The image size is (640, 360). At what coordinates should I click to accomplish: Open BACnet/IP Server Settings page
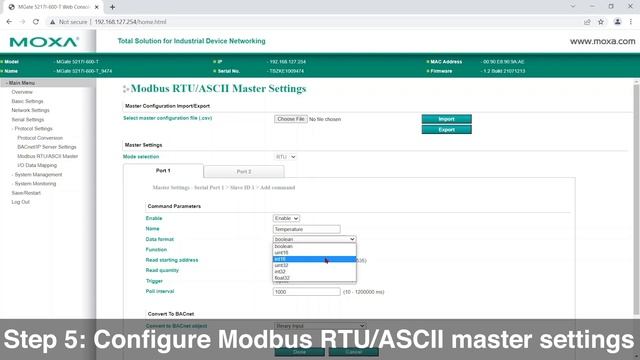click(x=47, y=147)
